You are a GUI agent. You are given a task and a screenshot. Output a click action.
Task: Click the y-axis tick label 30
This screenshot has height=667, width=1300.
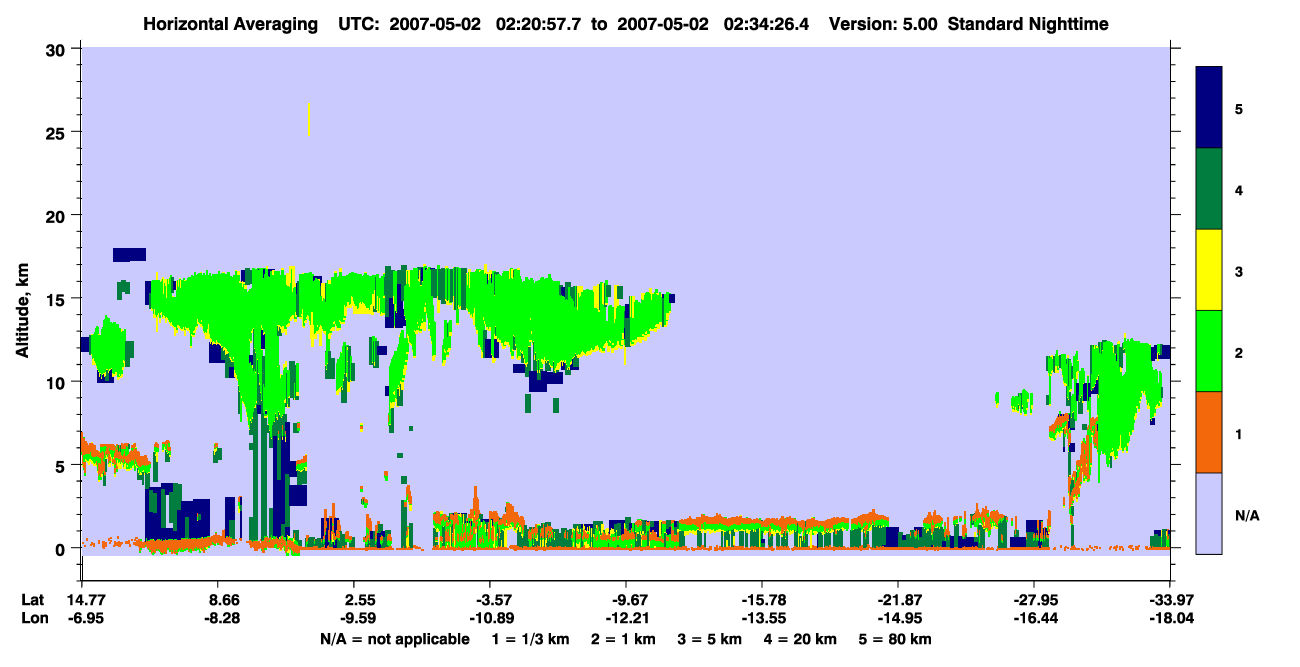click(58, 49)
